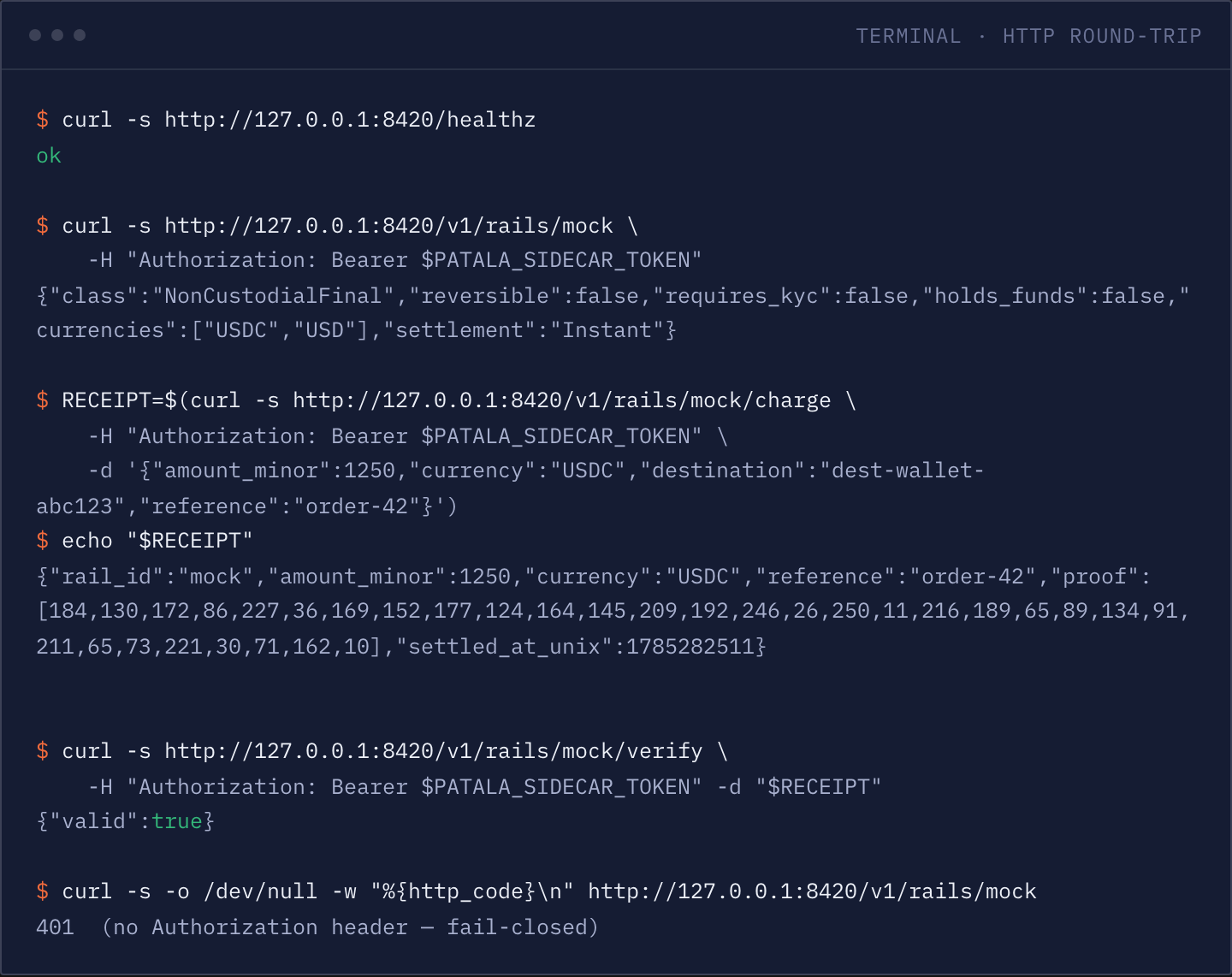The image size is (1232, 977).
Task: Click the Authorization header line under the charge command
Action: [x=407, y=436]
